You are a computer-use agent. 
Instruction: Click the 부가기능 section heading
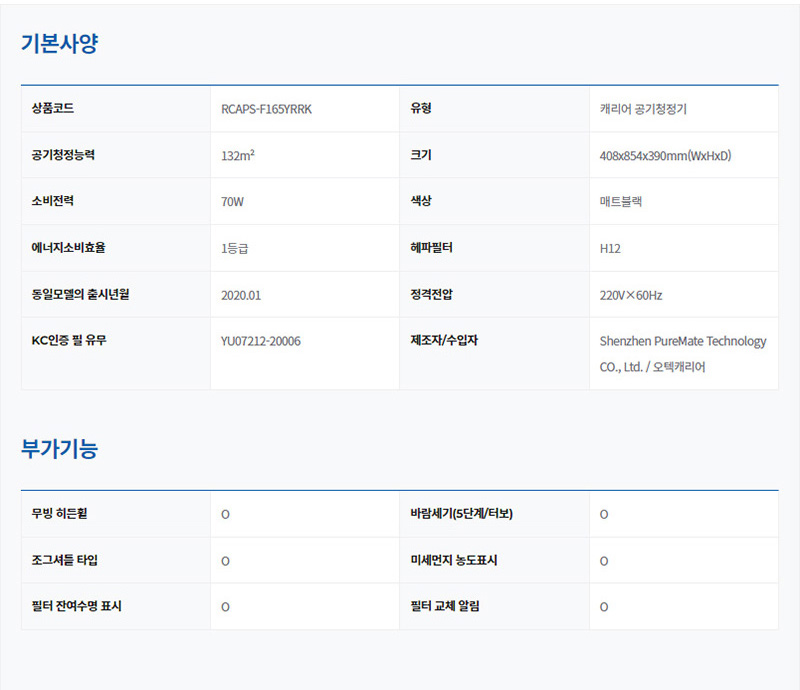pyautogui.click(x=60, y=449)
